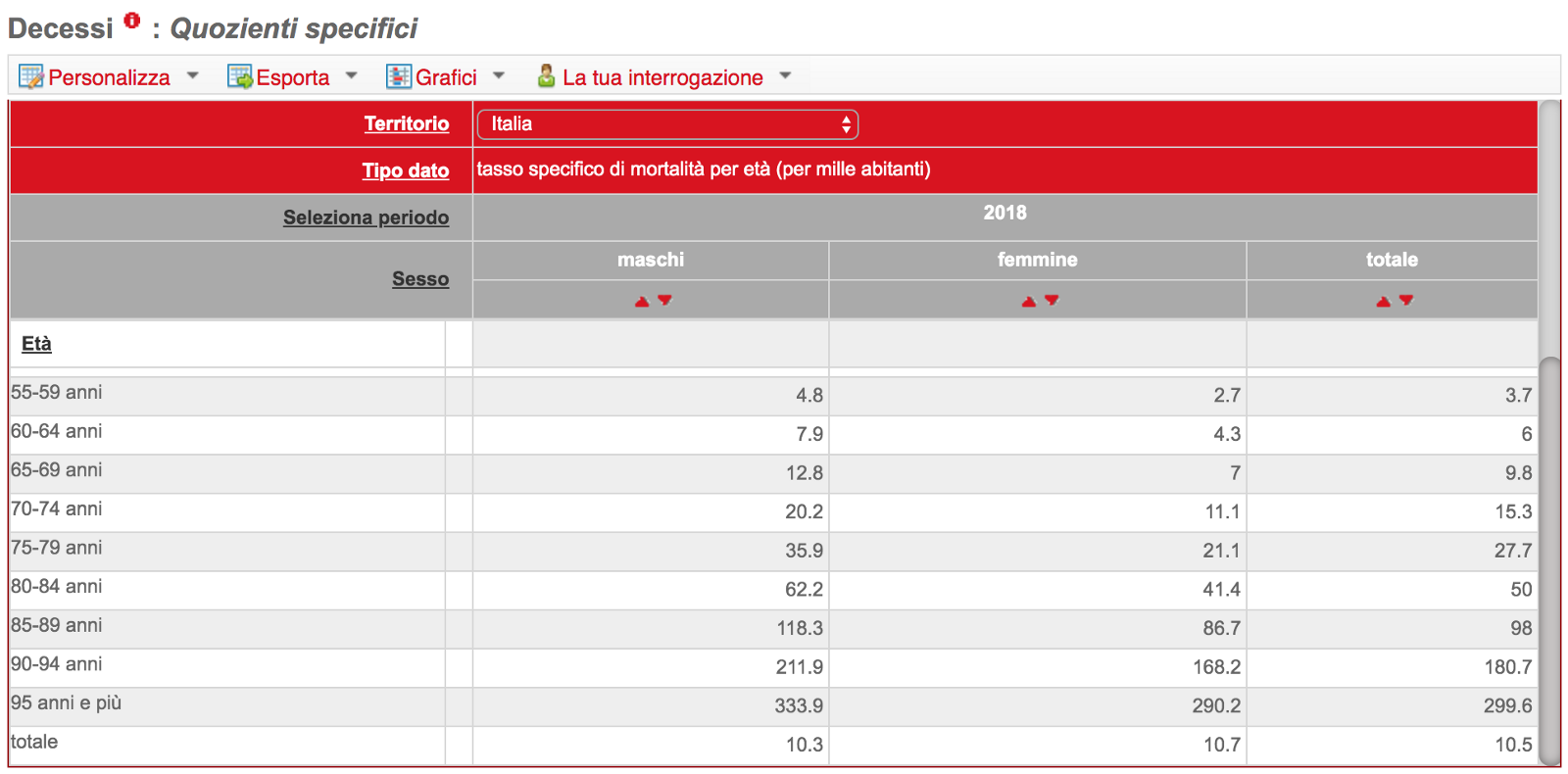The width and height of the screenshot is (1568, 774).
Task: Click maschi value 4.8 for 55-59 anni
Action: tap(809, 395)
